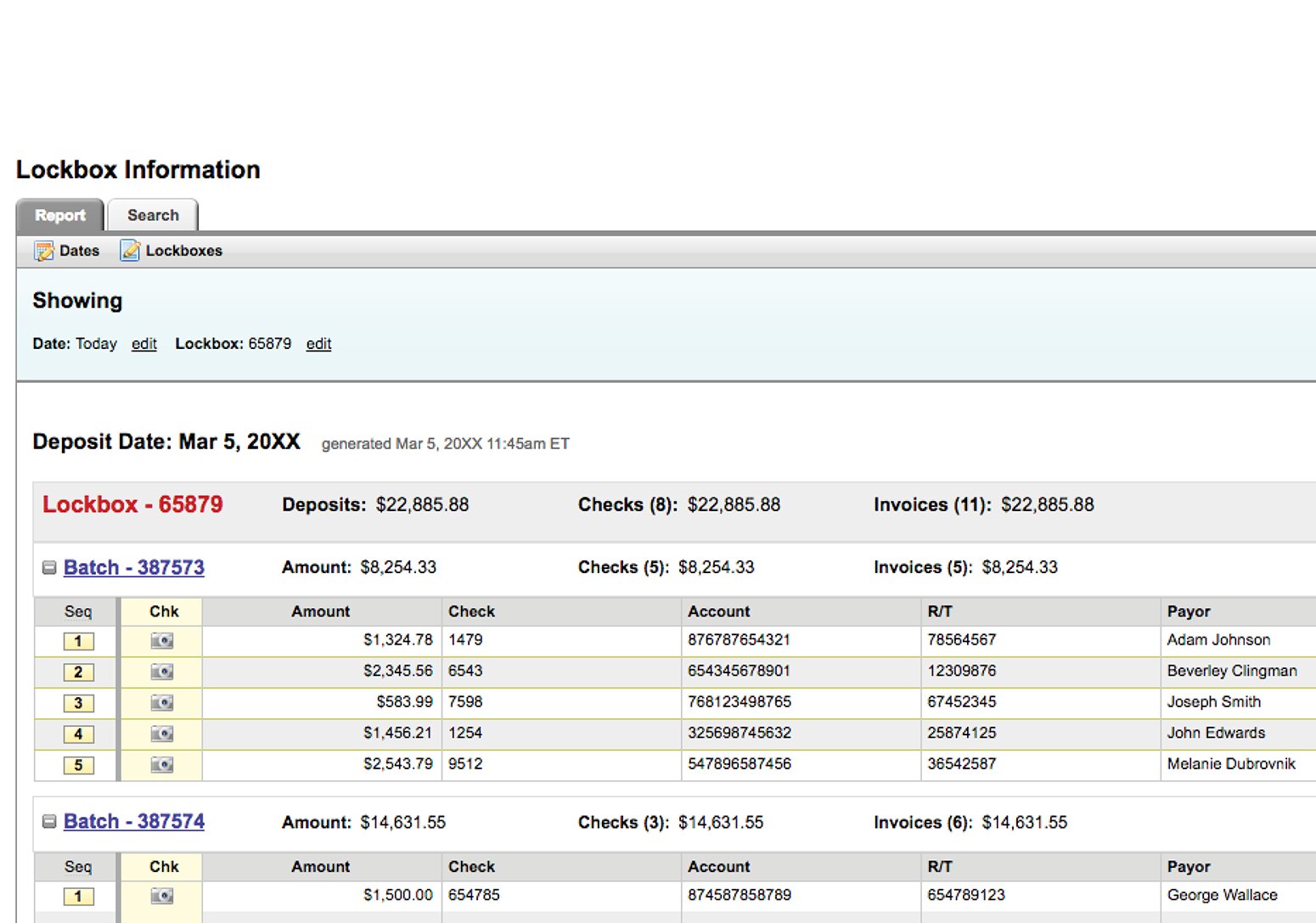Viewport: 1316px width, 923px height.
Task: Click edit next to Lockbox: 65879
Action: 318,344
